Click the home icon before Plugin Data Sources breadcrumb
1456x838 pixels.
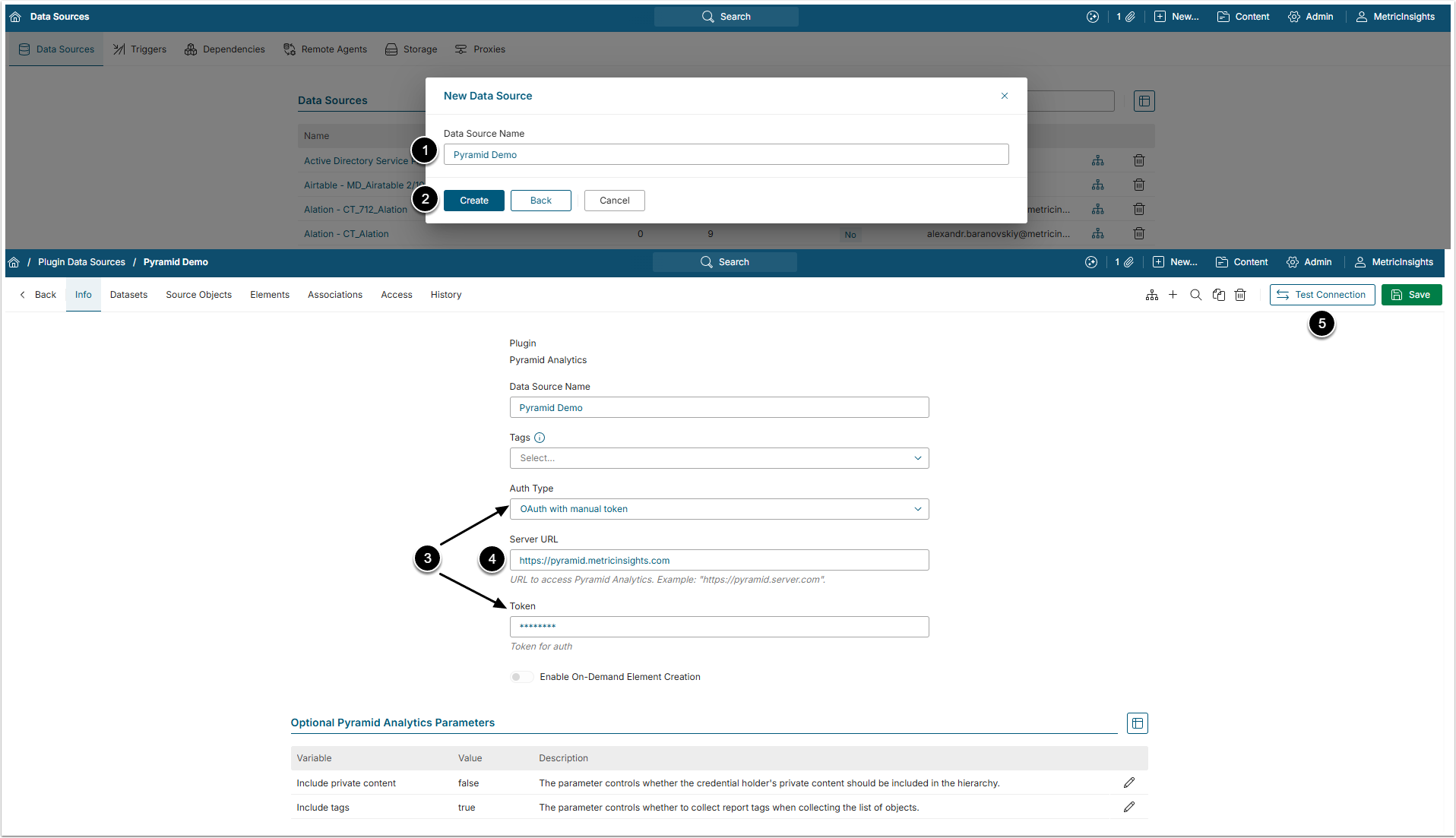tap(14, 262)
